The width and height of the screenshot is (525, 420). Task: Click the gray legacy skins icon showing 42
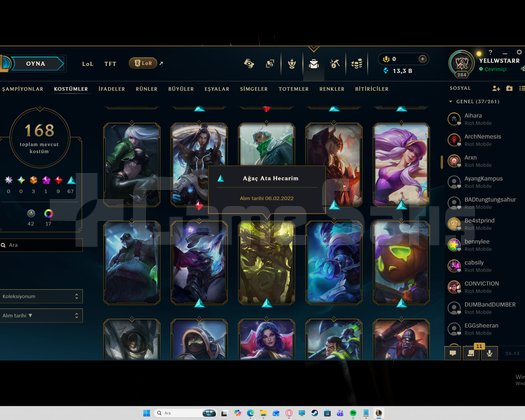pos(31,213)
